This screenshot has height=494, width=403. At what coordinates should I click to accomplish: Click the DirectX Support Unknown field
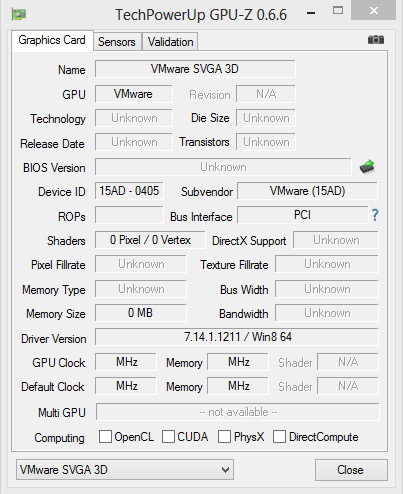(336, 240)
